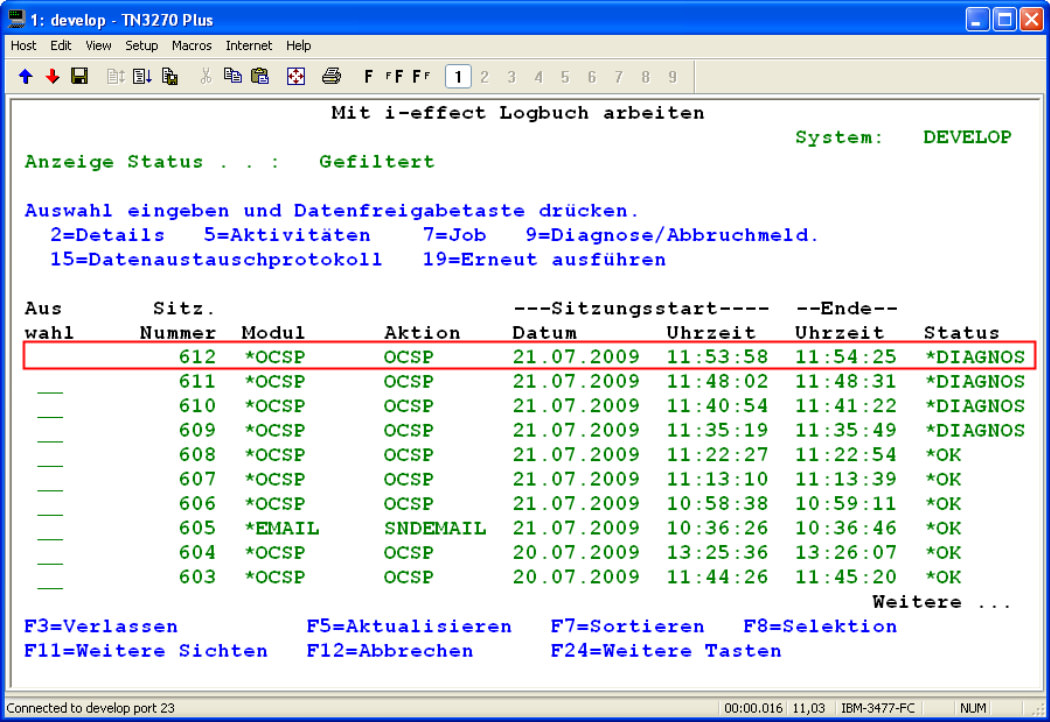Click the F5=Aktualisieren function key label
The width and height of the screenshot is (1050, 722).
(x=408, y=627)
